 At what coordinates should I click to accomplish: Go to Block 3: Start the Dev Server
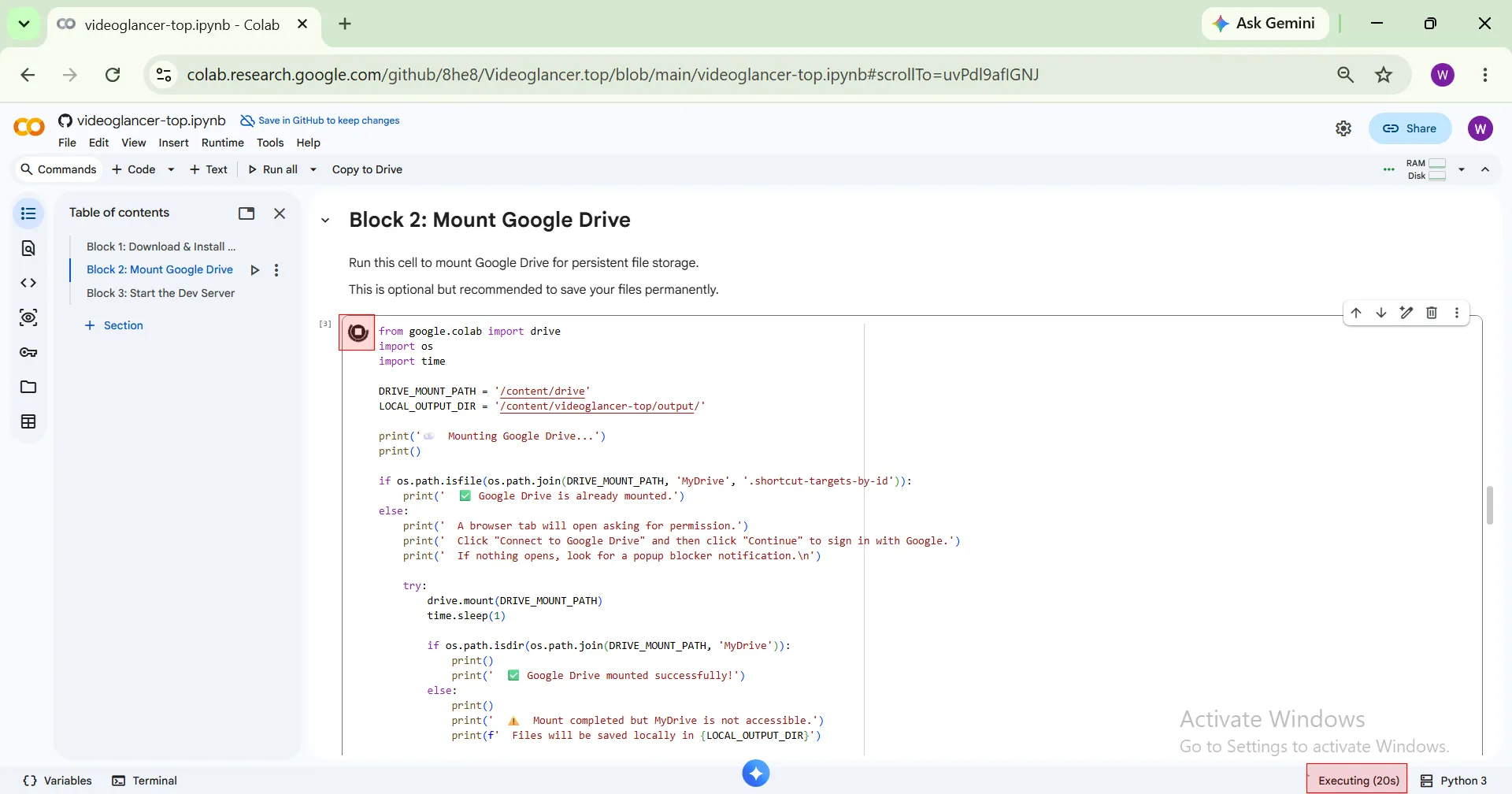161,293
